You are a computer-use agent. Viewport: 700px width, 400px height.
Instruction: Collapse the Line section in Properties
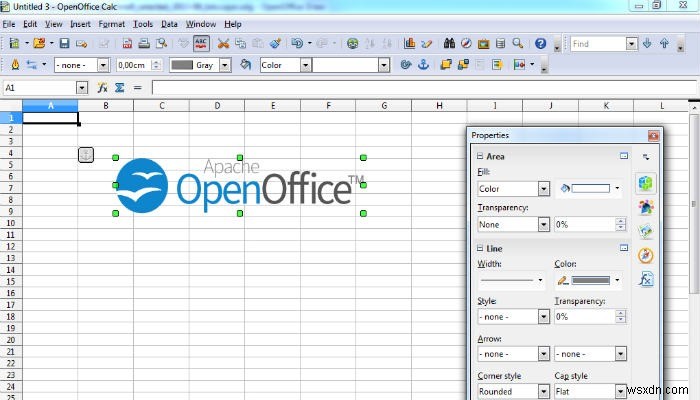tap(480, 248)
